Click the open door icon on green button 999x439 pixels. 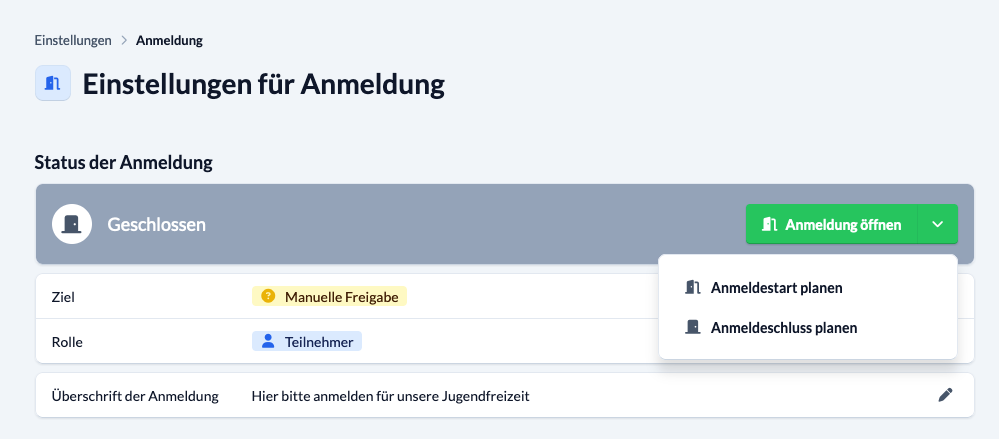click(x=770, y=224)
